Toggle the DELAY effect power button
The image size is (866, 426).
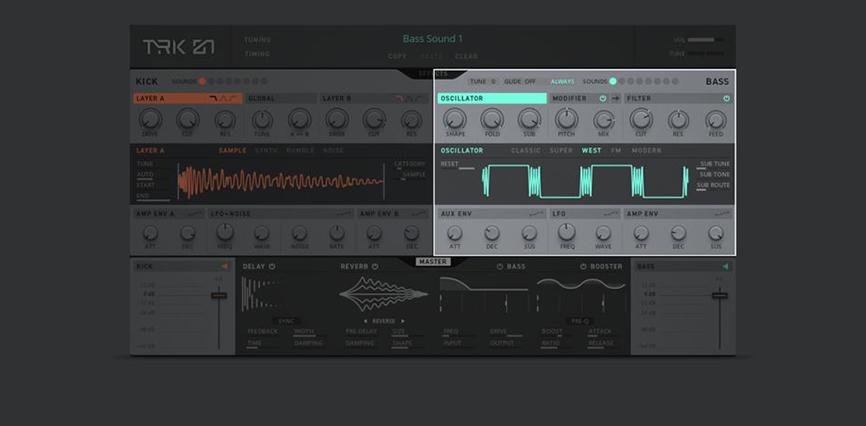point(272,266)
